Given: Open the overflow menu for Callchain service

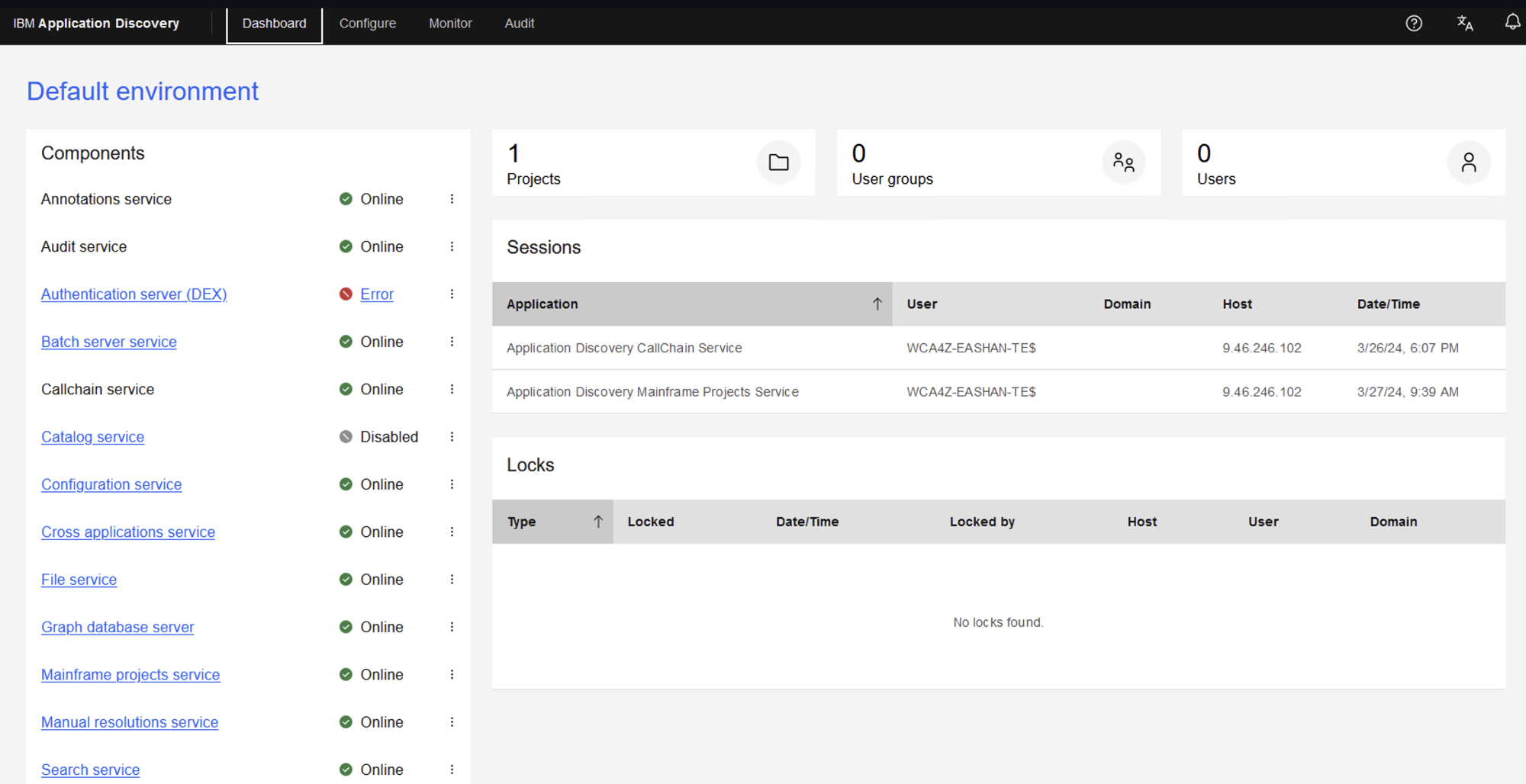Looking at the screenshot, I should (x=452, y=389).
